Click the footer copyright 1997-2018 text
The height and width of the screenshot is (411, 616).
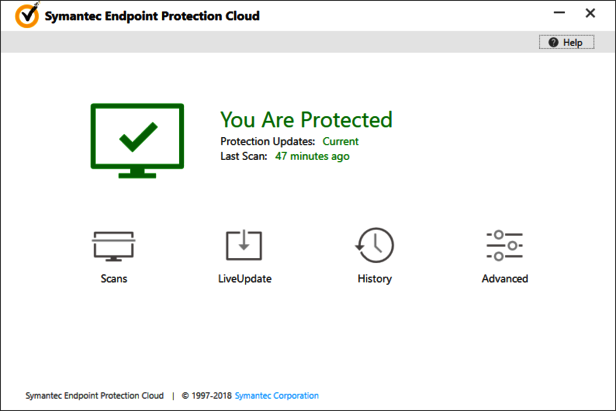click(206, 396)
